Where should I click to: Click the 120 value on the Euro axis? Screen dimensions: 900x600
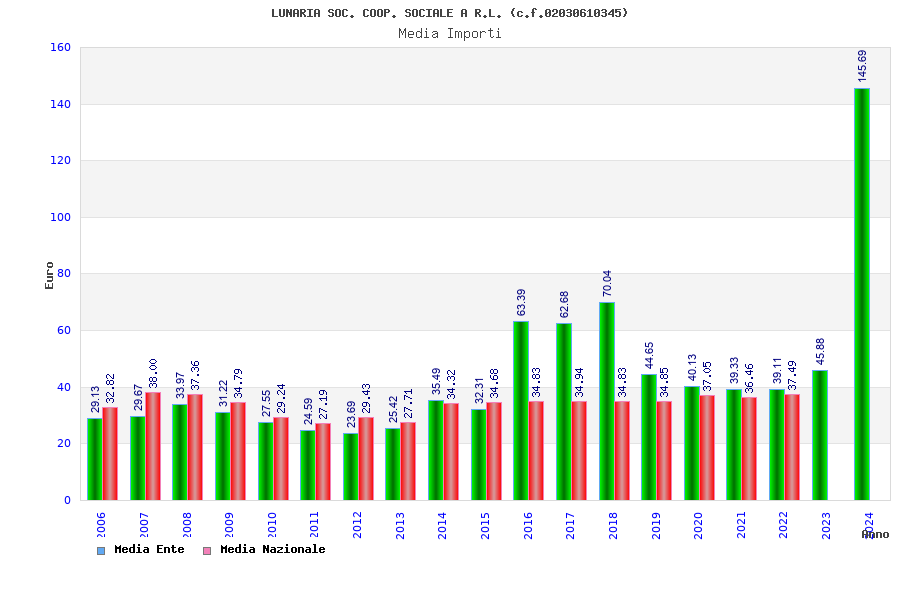click(x=60, y=161)
